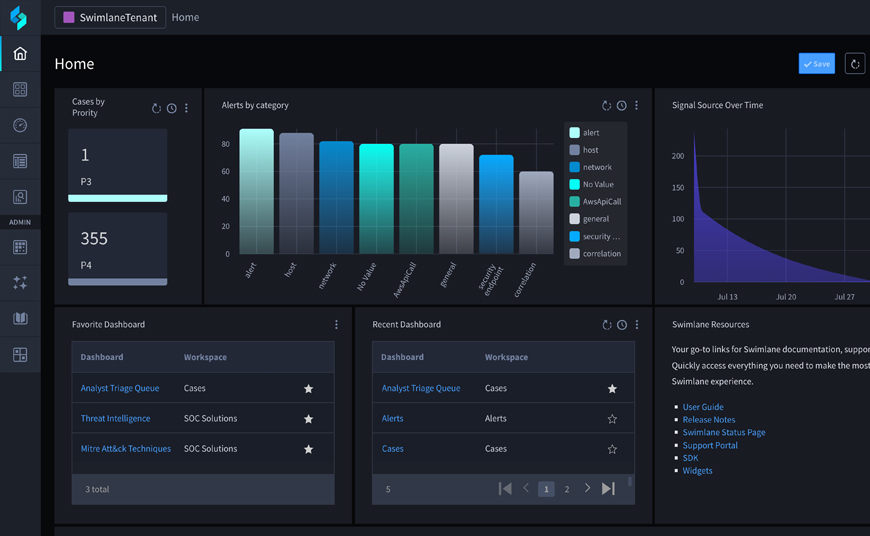870x536 pixels.
Task: Toggle the network legend swatch
Action: click(x=574, y=167)
